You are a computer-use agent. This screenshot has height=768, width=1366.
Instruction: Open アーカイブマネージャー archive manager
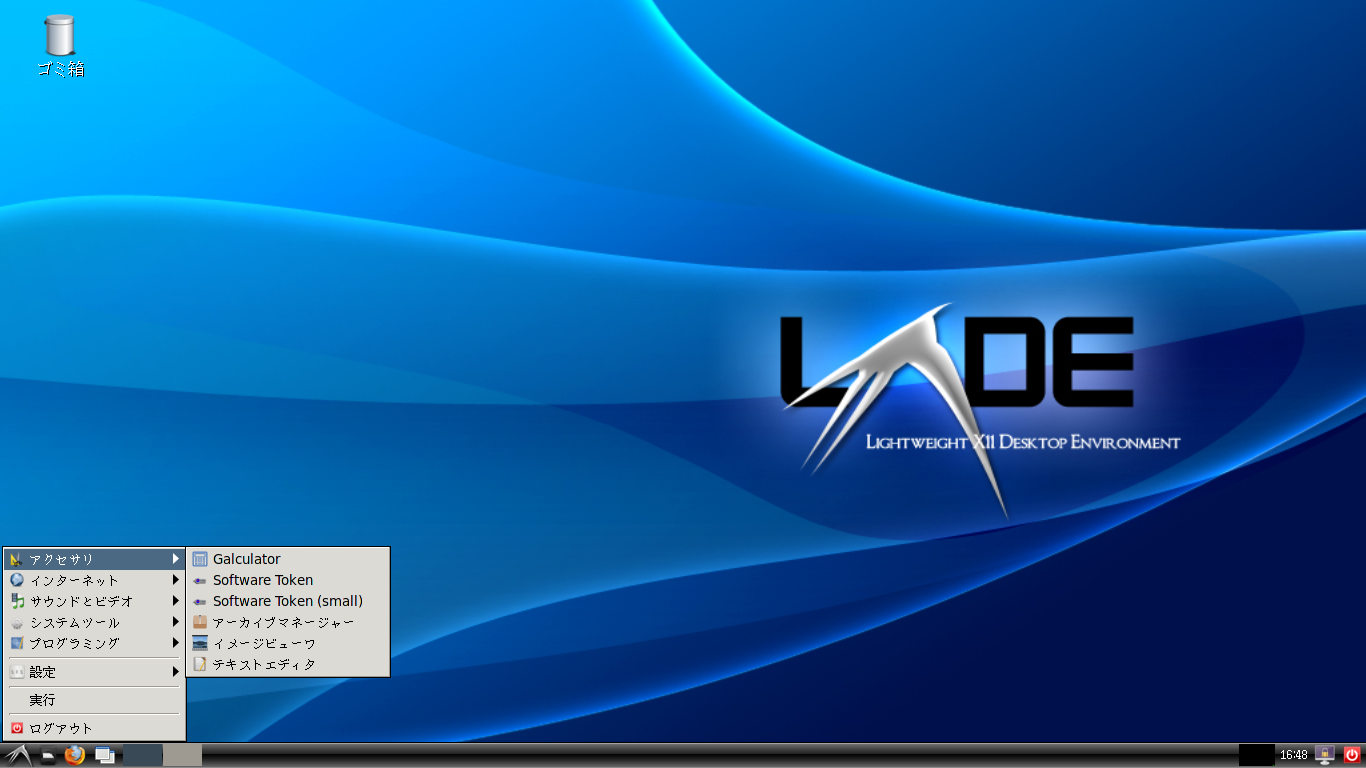tap(288, 622)
